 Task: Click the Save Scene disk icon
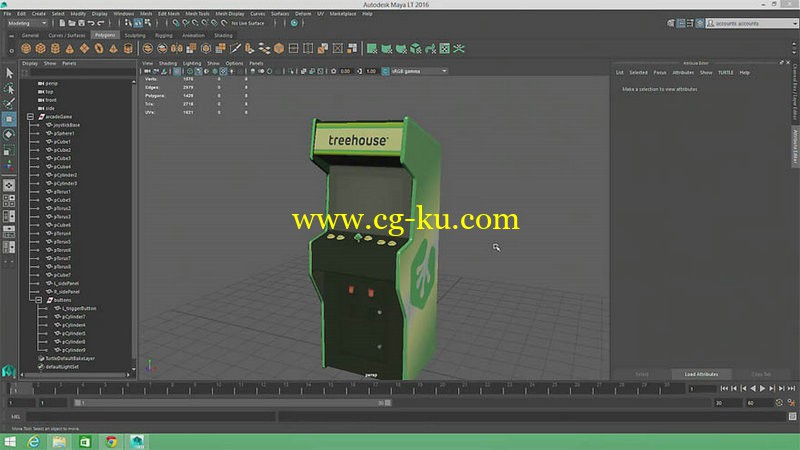tap(81, 23)
